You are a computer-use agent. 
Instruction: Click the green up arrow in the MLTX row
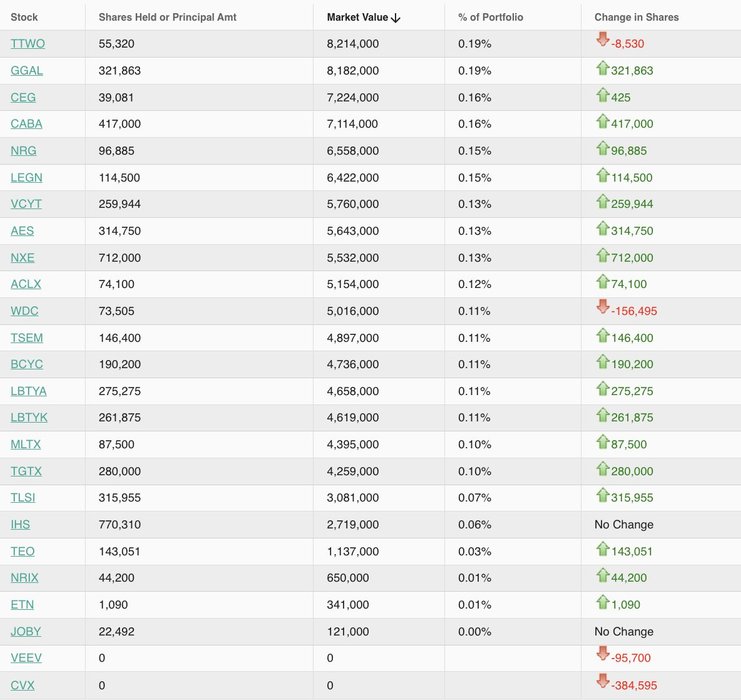pos(603,442)
